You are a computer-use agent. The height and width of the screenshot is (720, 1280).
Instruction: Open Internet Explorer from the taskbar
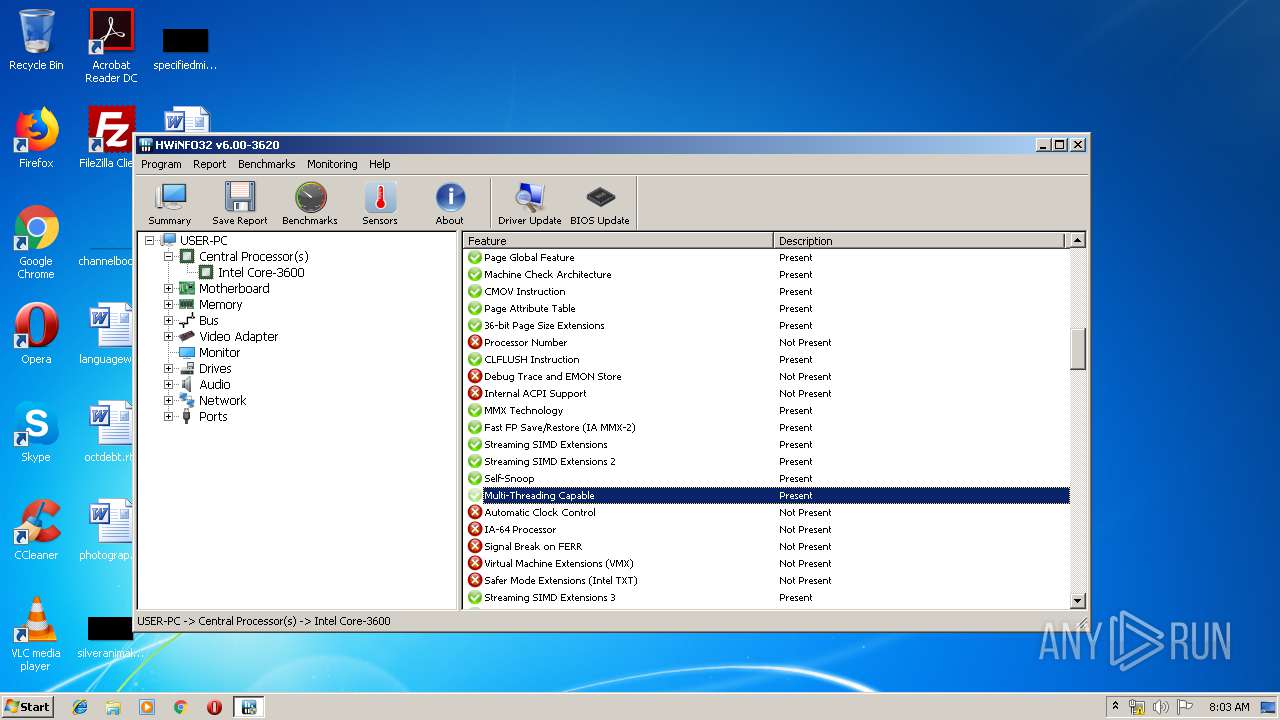[x=80, y=707]
